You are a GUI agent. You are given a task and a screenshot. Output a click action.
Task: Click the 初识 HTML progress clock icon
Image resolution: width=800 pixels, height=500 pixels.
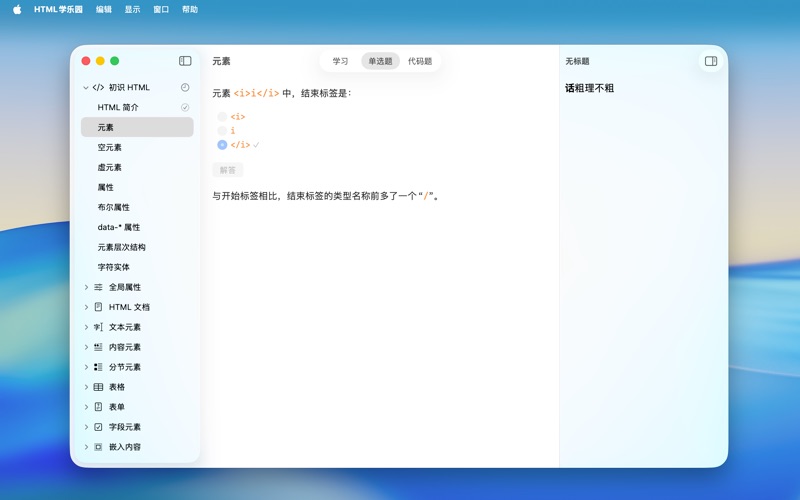click(x=185, y=88)
